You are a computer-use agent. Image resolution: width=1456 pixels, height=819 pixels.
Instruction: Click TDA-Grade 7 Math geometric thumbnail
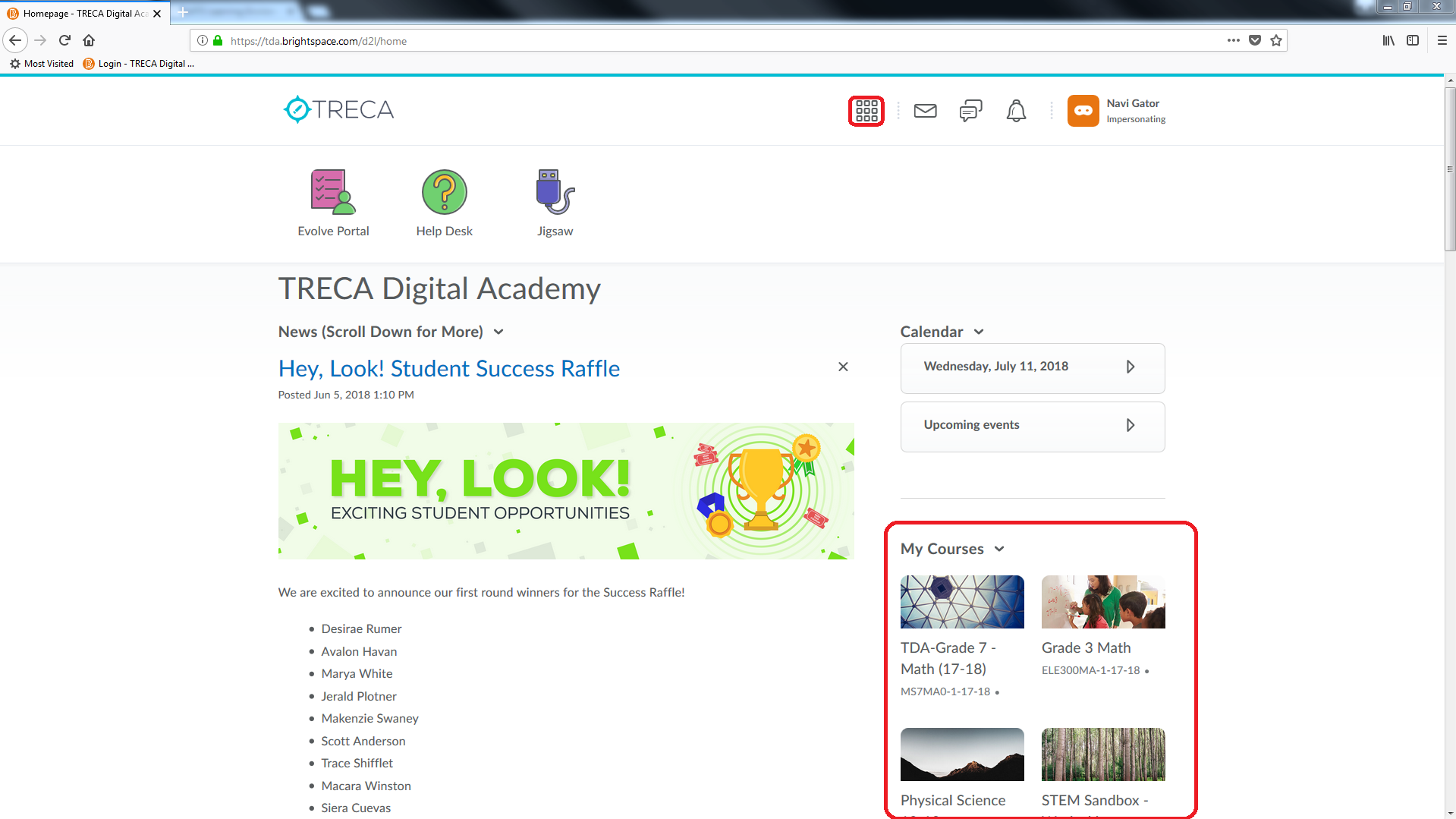coord(962,602)
